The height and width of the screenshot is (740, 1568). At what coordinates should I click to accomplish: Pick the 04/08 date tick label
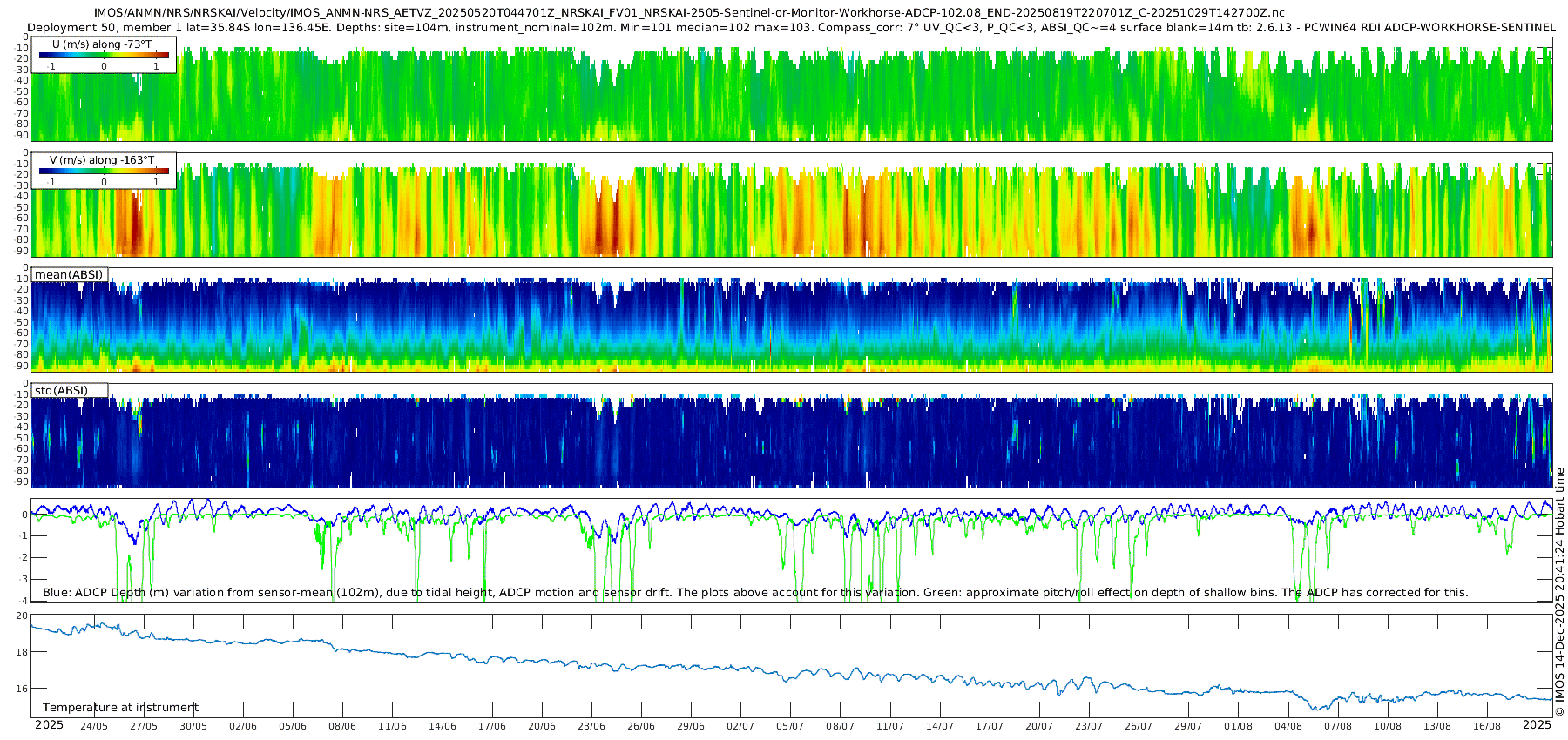[x=1288, y=726]
